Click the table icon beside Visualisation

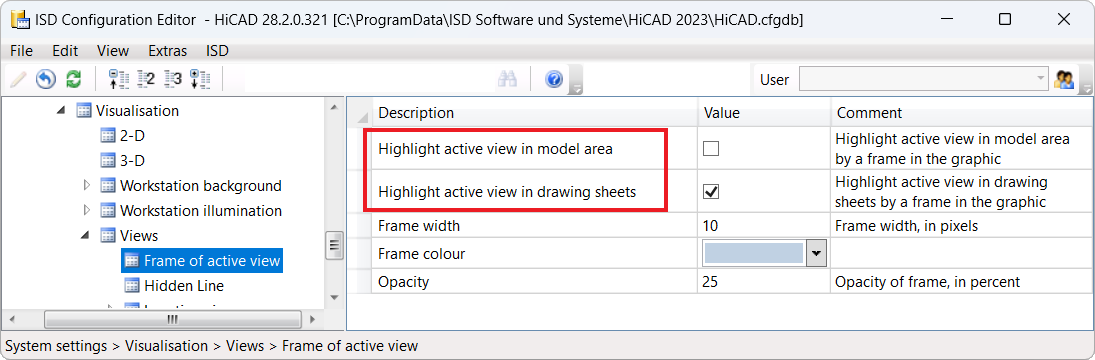click(84, 110)
